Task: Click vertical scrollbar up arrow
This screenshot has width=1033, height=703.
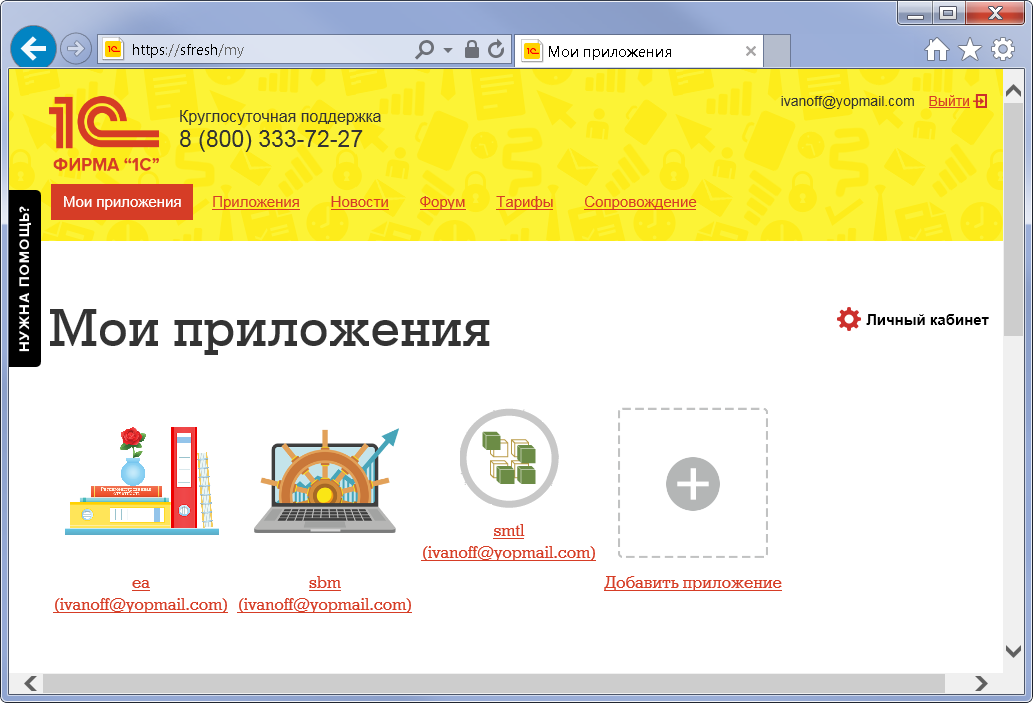Action: pos(1013,92)
